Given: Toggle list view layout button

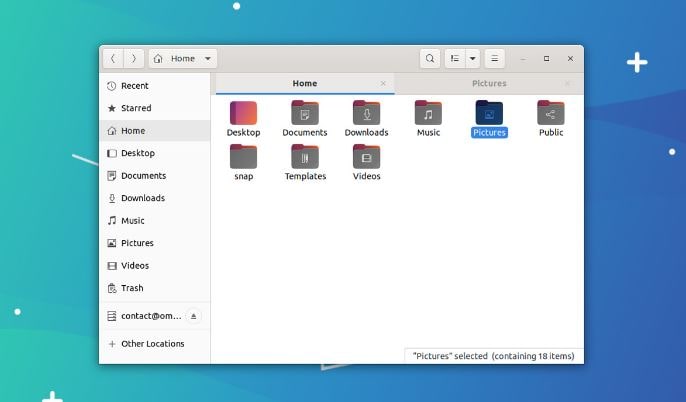Looking at the screenshot, I should coord(455,59).
